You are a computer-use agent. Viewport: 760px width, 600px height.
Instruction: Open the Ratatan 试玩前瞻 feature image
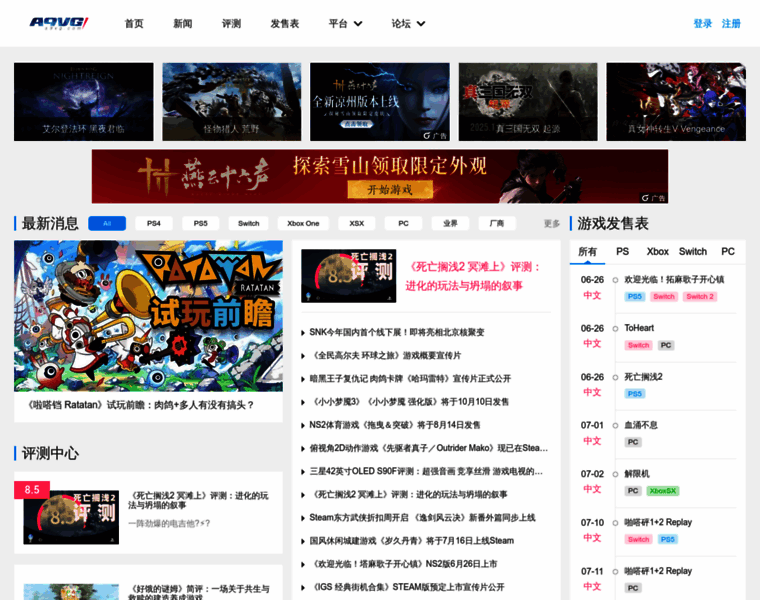pos(148,316)
